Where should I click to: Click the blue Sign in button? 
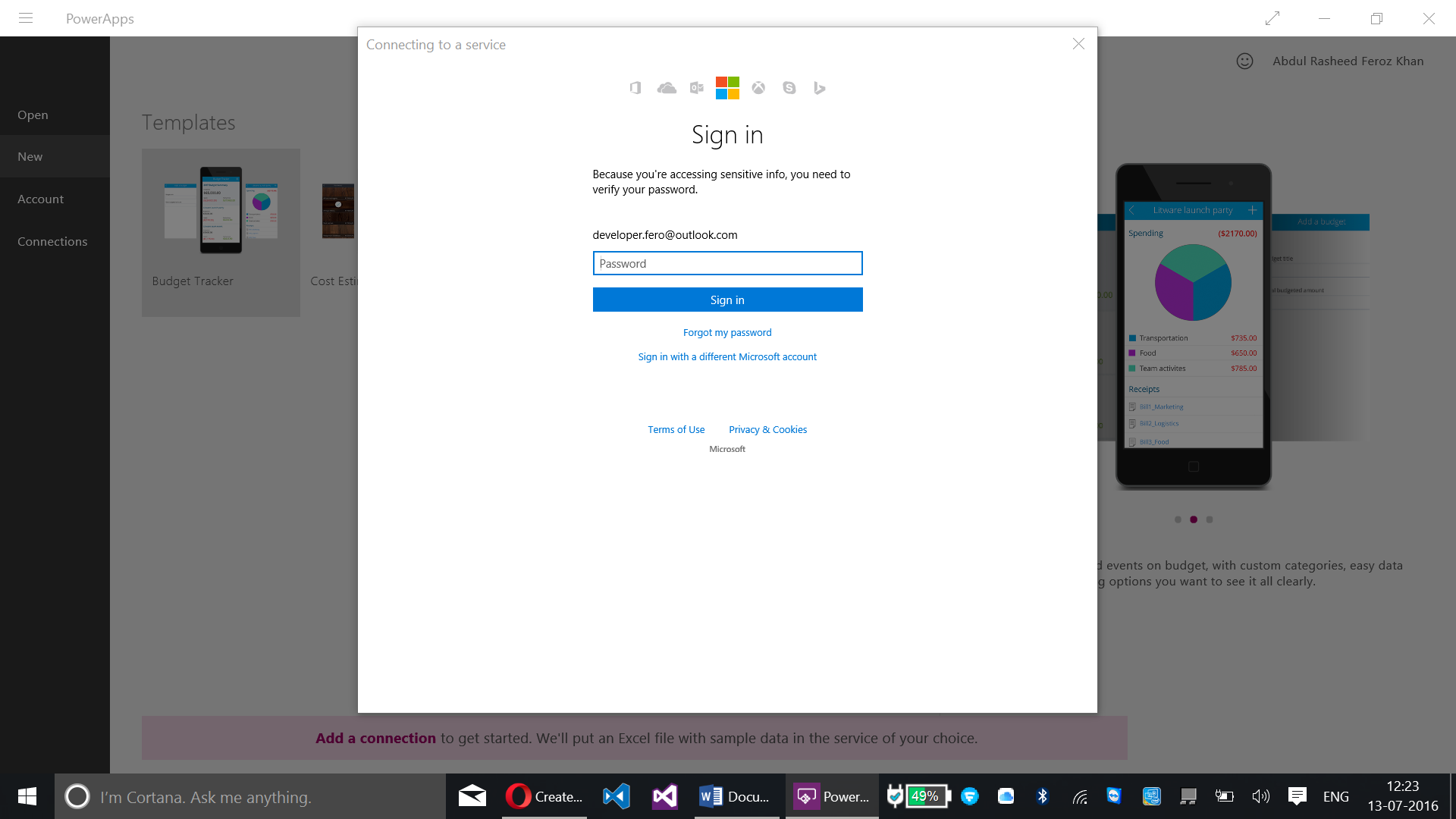tap(727, 300)
